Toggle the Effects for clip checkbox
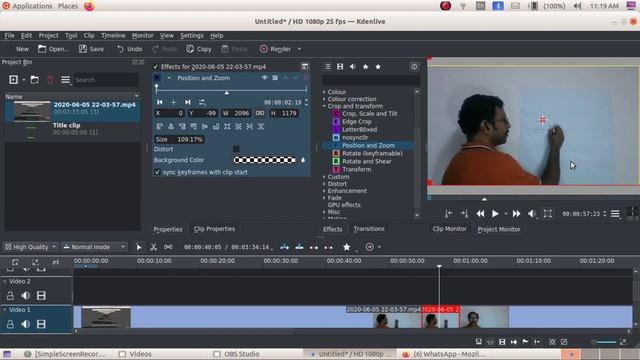The width and height of the screenshot is (640, 360). click(x=156, y=67)
